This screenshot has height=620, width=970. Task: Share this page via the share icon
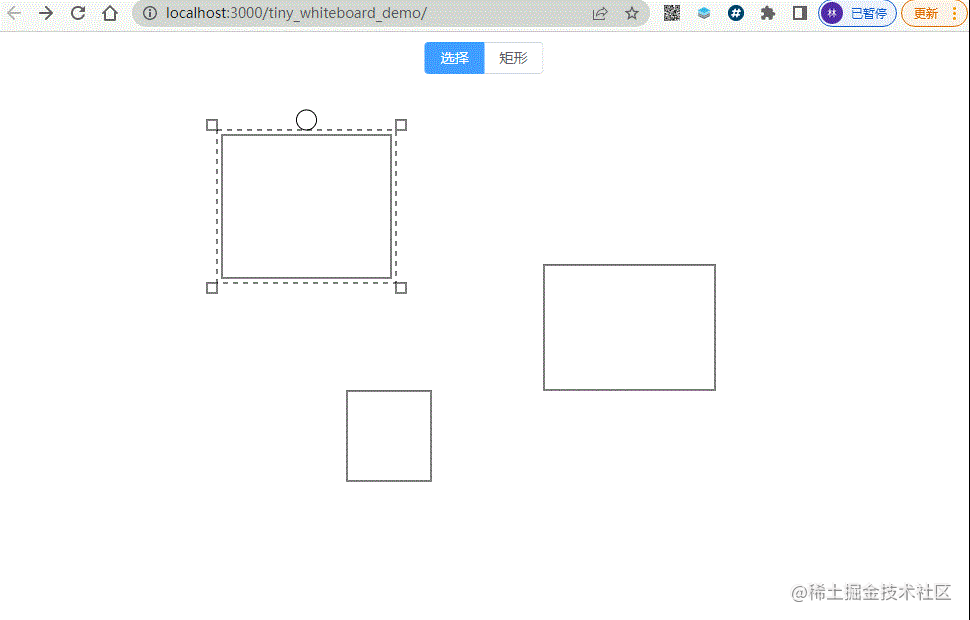(599, 13)
